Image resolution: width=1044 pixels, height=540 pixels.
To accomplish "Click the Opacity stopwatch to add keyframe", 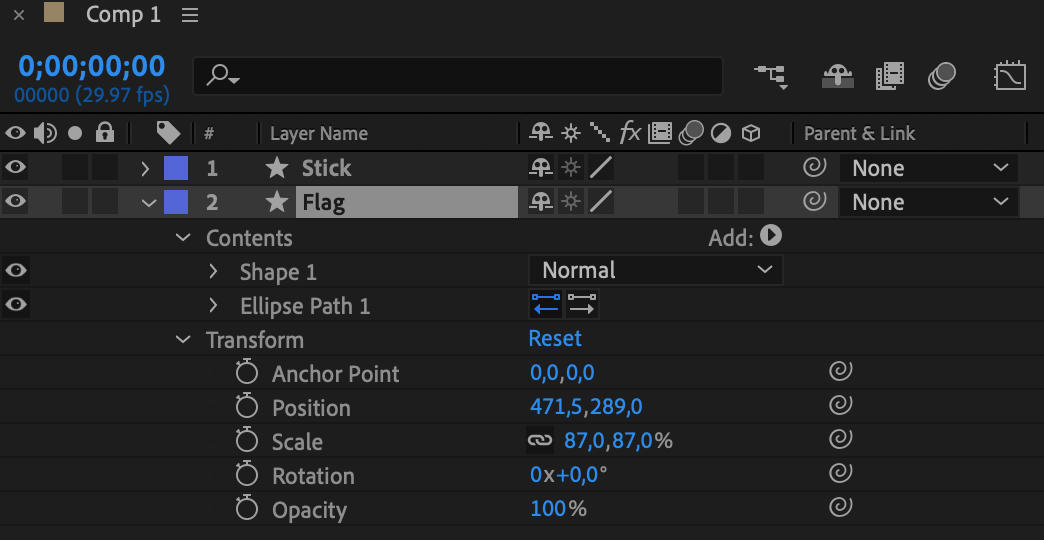I will tap(247, 510).
